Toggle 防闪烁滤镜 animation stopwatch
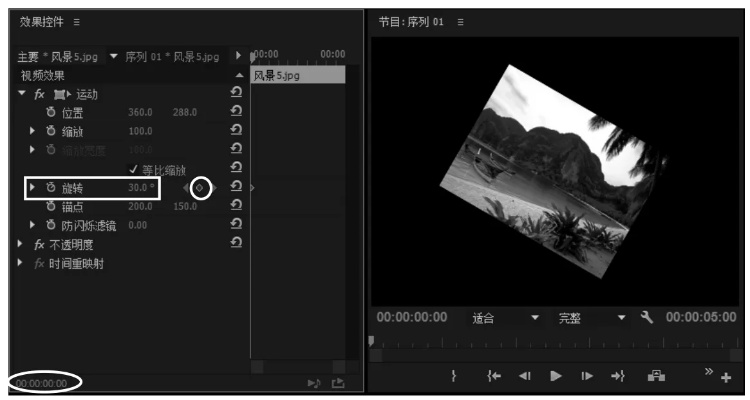The height and width of the screenshot is (400, 750). tap(51, 225)
